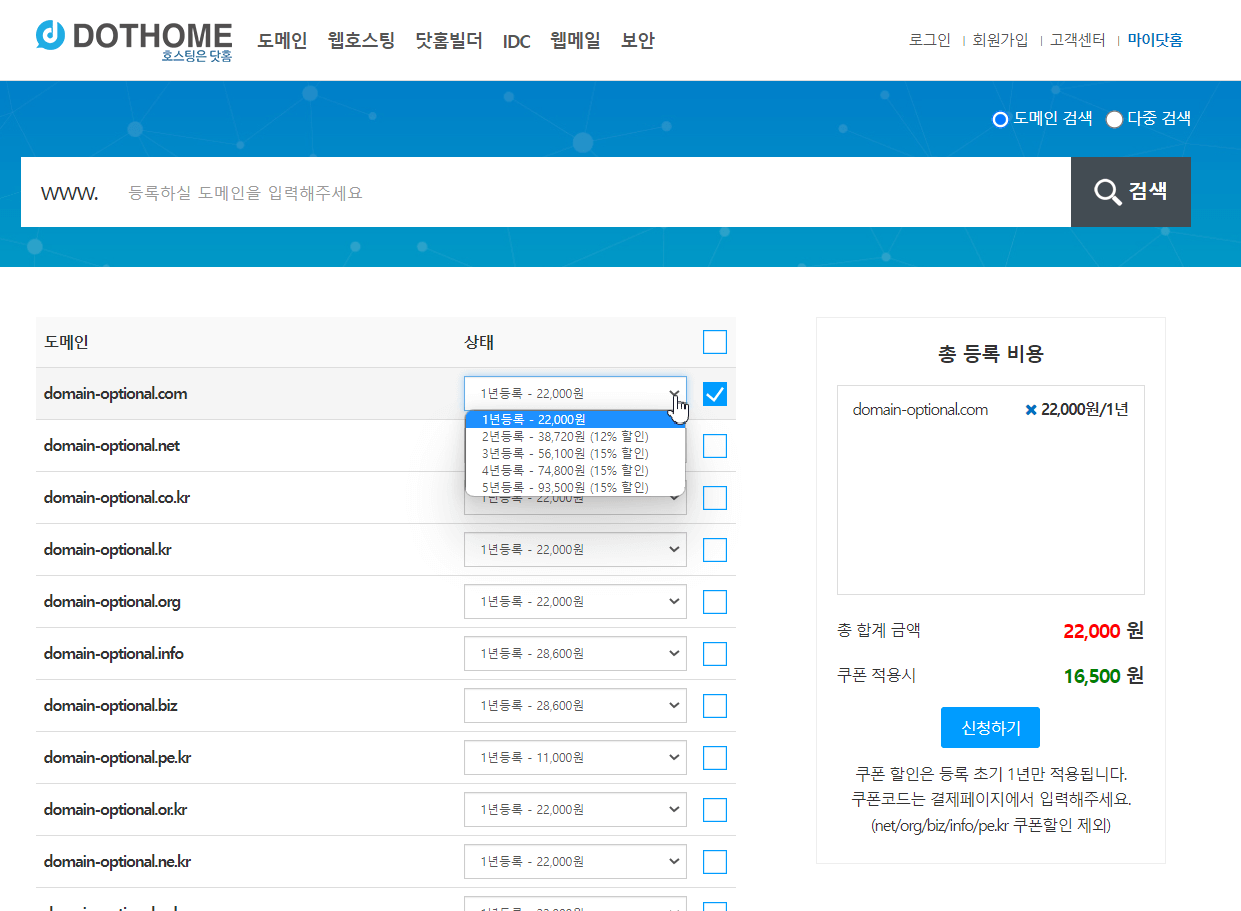Click the domain search input field

pyautogui.click(x=500, y=192)
